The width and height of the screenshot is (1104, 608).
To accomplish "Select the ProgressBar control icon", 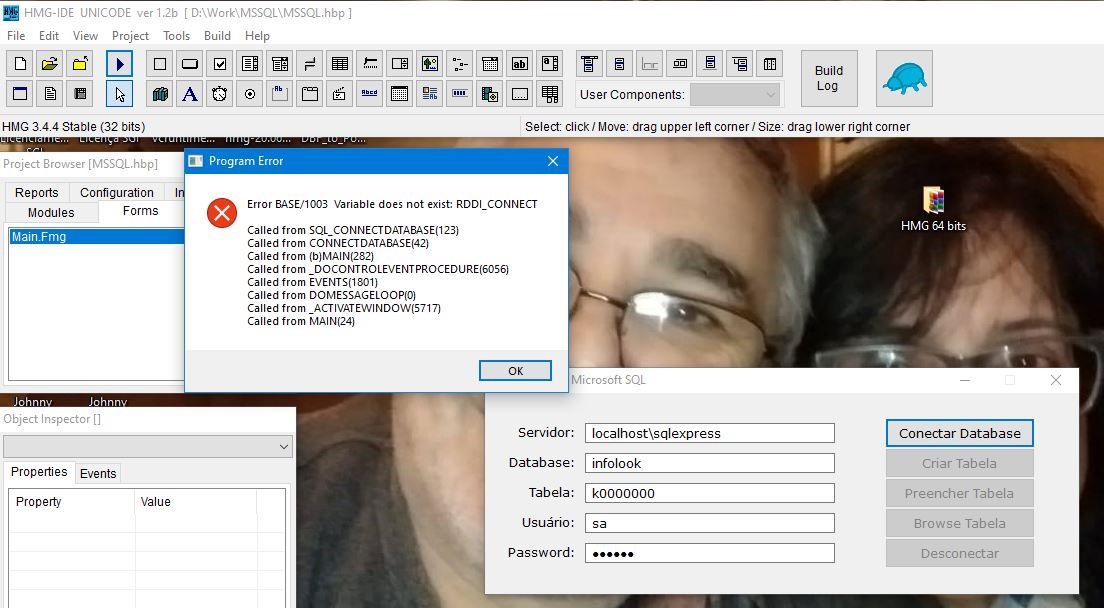I will pos(459,94).
